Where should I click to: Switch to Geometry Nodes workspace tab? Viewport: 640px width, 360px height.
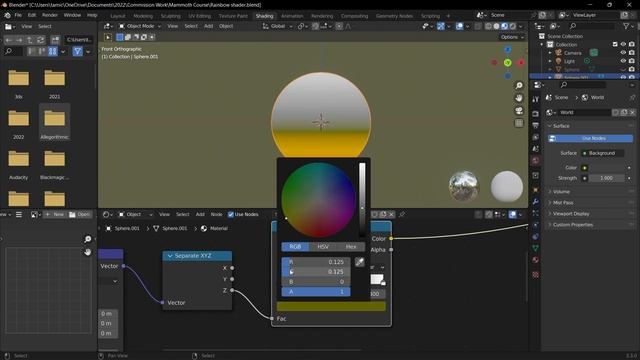pos(394,16)
